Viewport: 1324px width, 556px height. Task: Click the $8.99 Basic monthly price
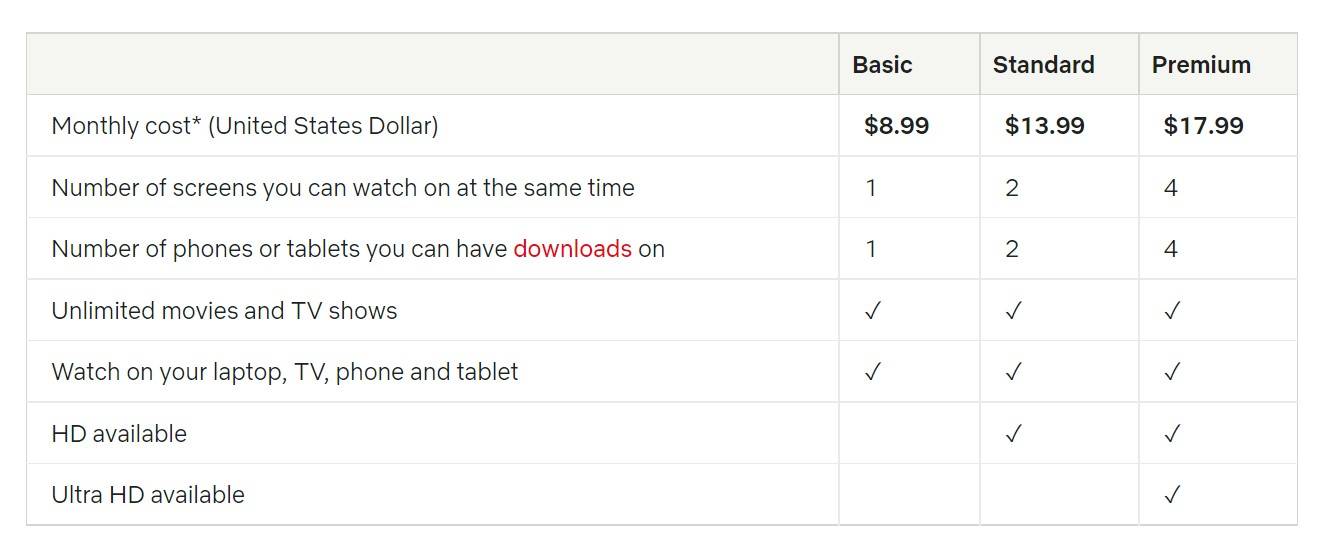click(x=896, y=126)
